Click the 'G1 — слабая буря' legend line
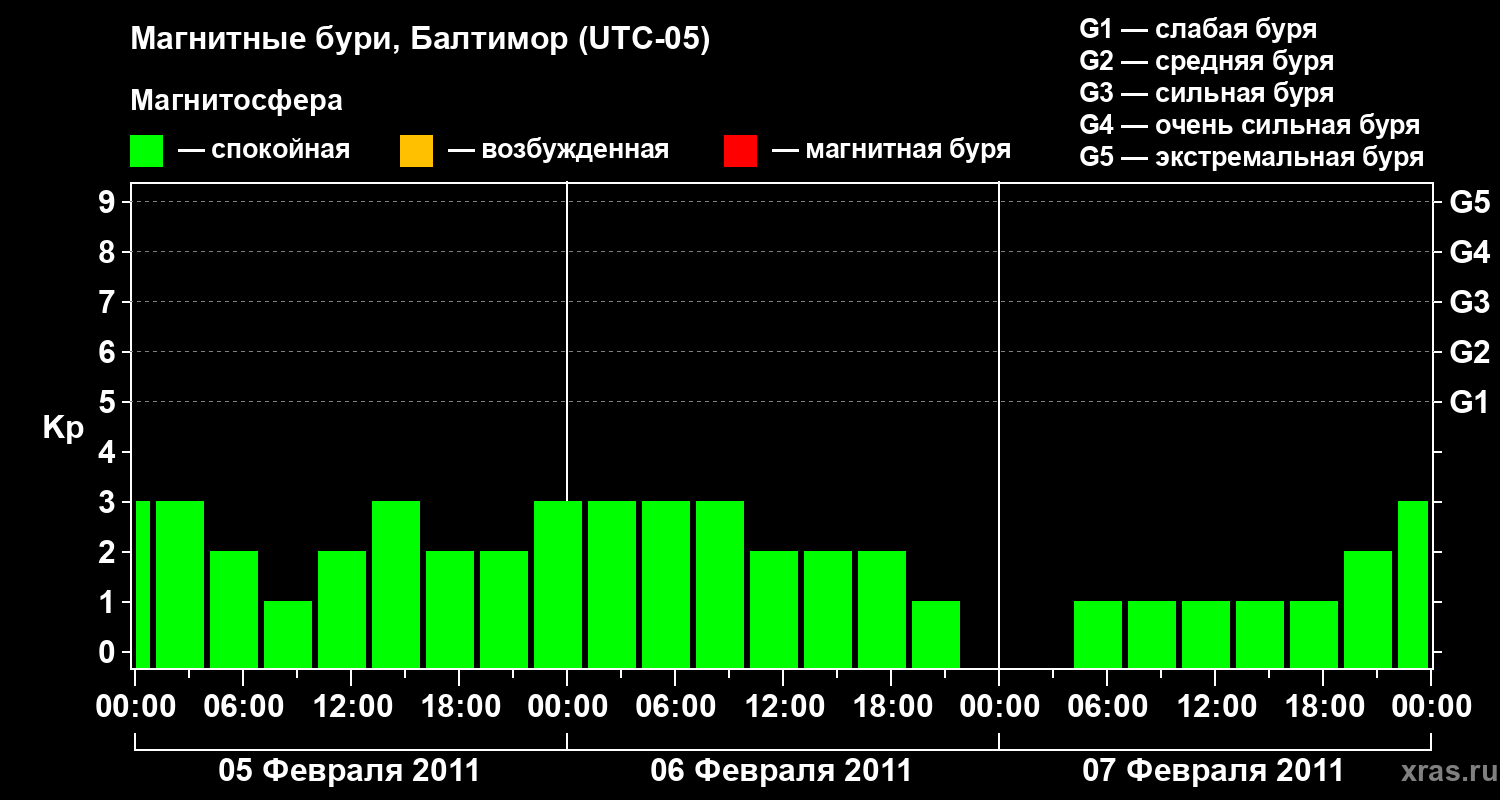The width and height of the screenshot is (1500, 800). coord(1198,29)
